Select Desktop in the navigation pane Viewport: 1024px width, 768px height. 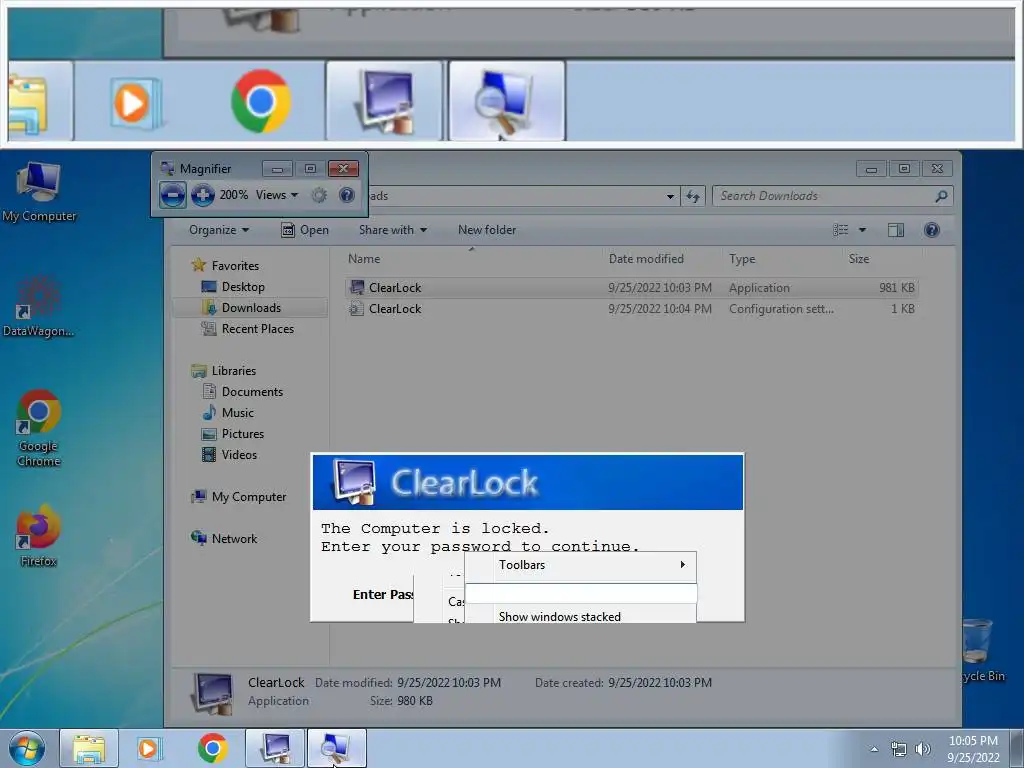[x=233, y=287]
